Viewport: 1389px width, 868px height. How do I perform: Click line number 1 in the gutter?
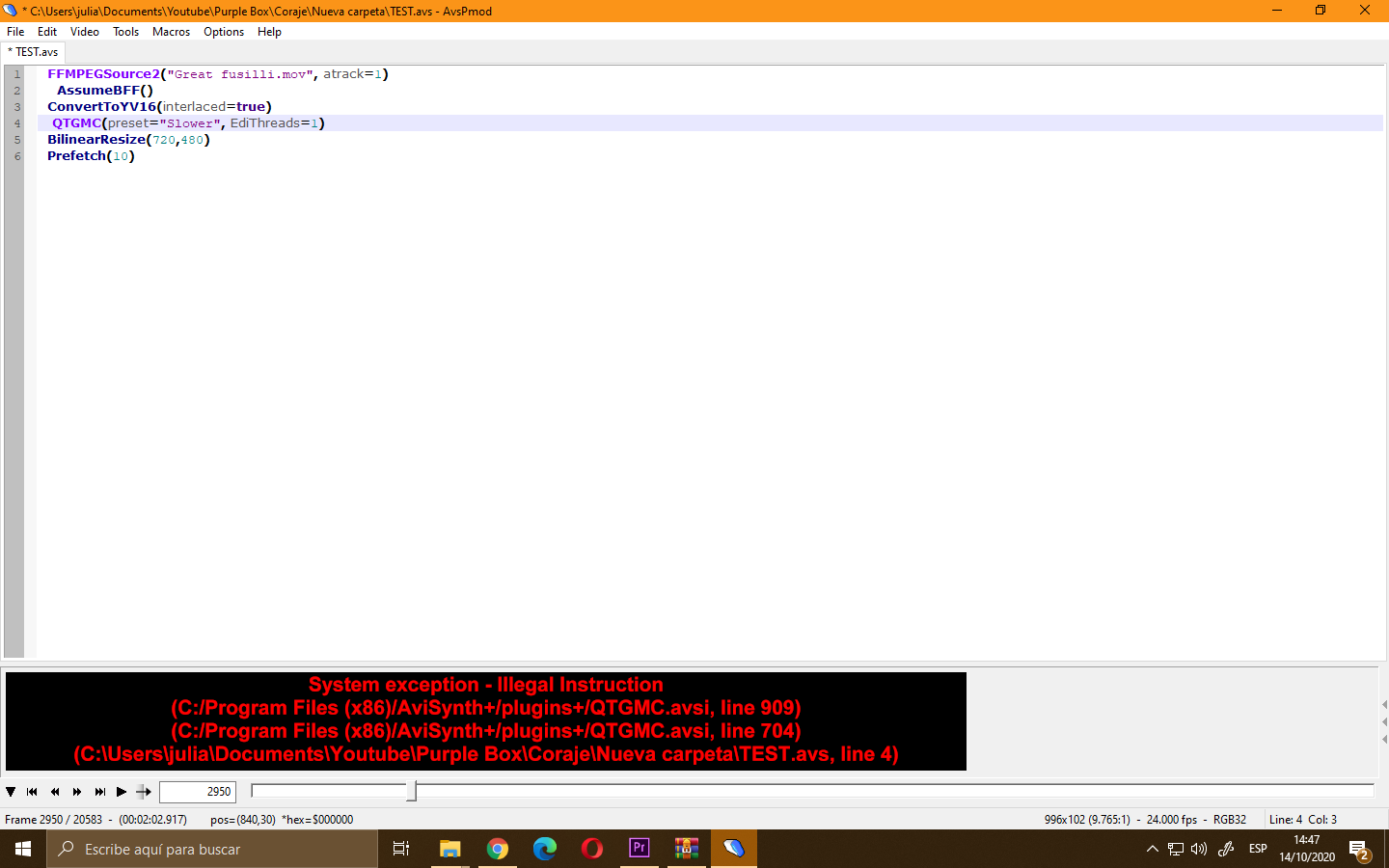17,74
